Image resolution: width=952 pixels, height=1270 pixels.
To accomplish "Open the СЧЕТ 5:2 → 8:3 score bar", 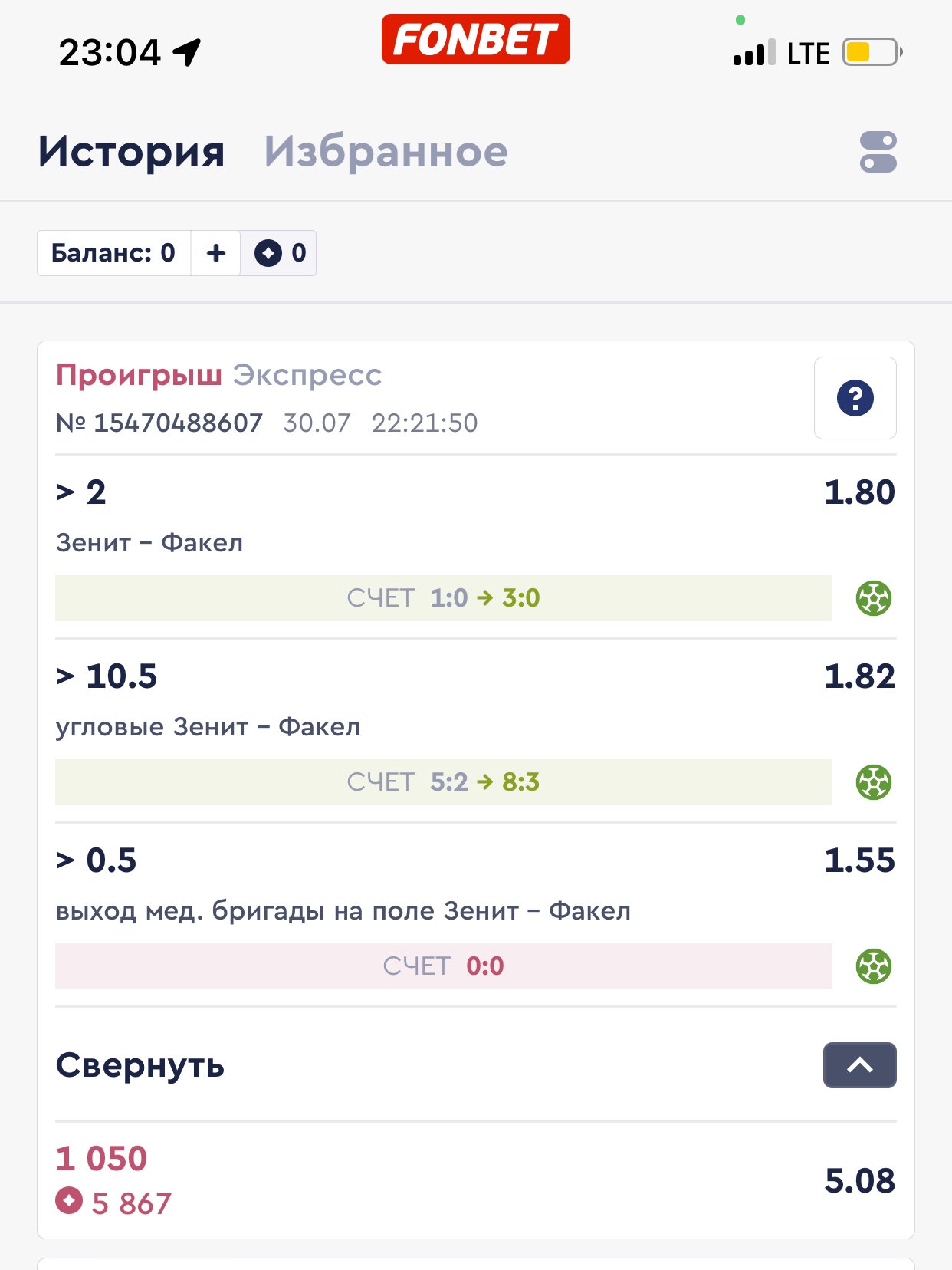I will pos(443,782).
